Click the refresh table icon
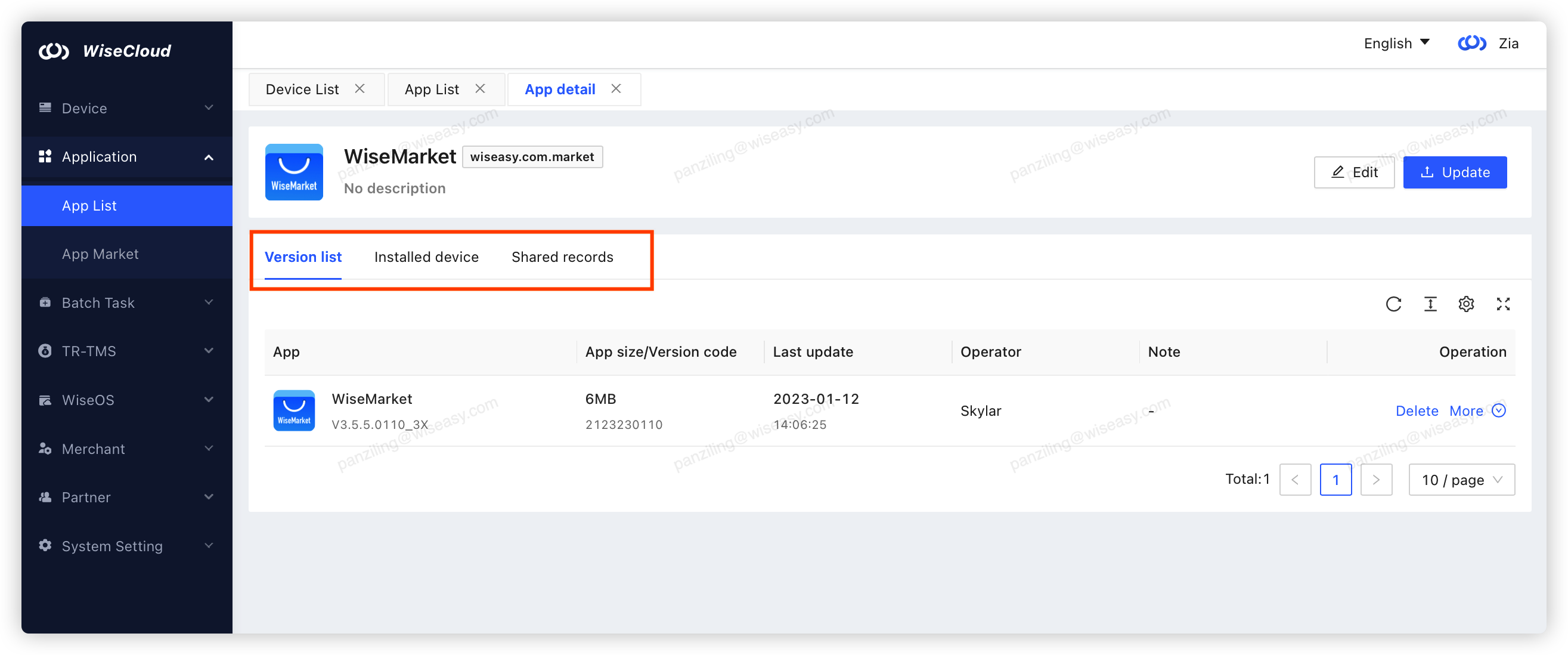1568x655 pixels. 1393,304
